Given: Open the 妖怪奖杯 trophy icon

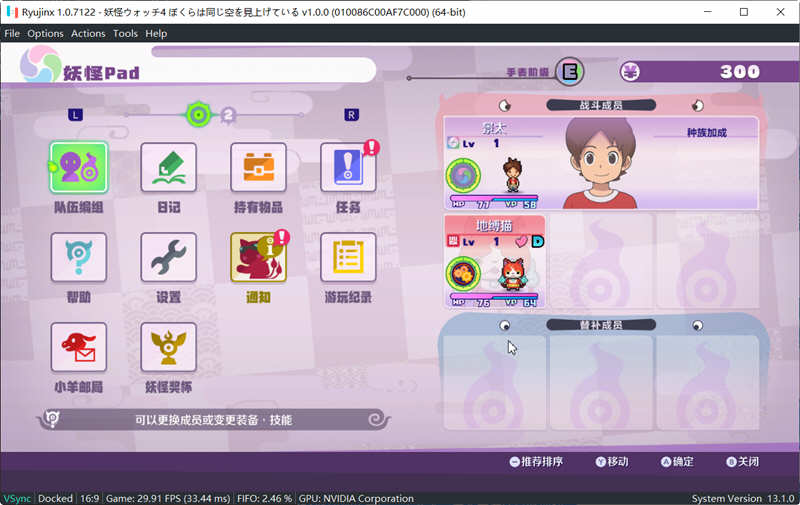Looking at the screenshot, I should tap(168, 347).
